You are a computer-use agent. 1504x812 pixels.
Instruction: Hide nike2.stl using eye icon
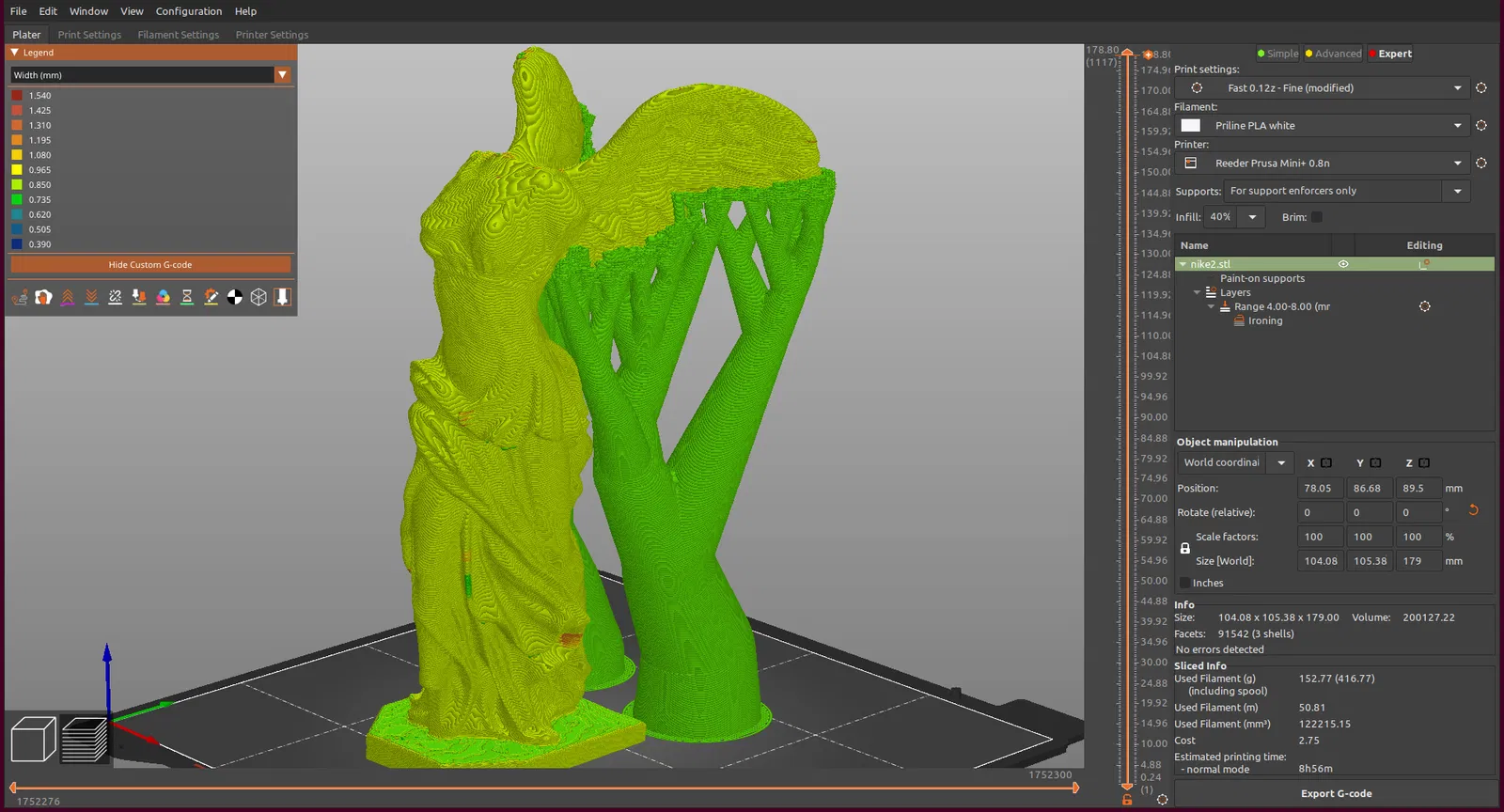[x=1343, y=264]
